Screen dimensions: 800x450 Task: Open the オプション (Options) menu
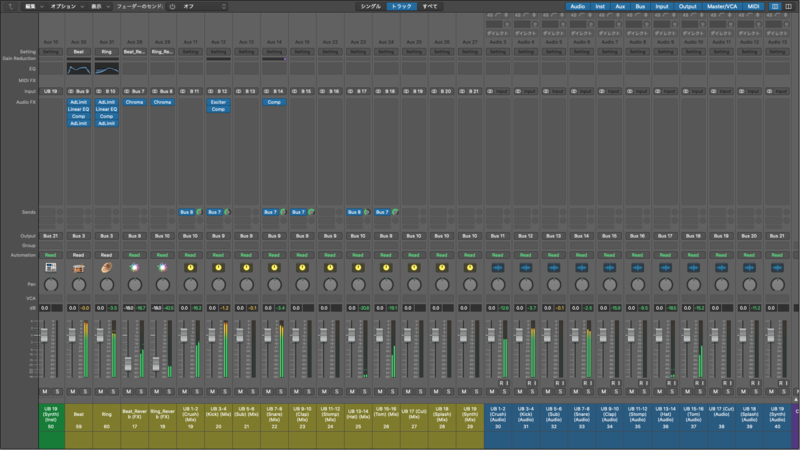[x=66, y=7]
